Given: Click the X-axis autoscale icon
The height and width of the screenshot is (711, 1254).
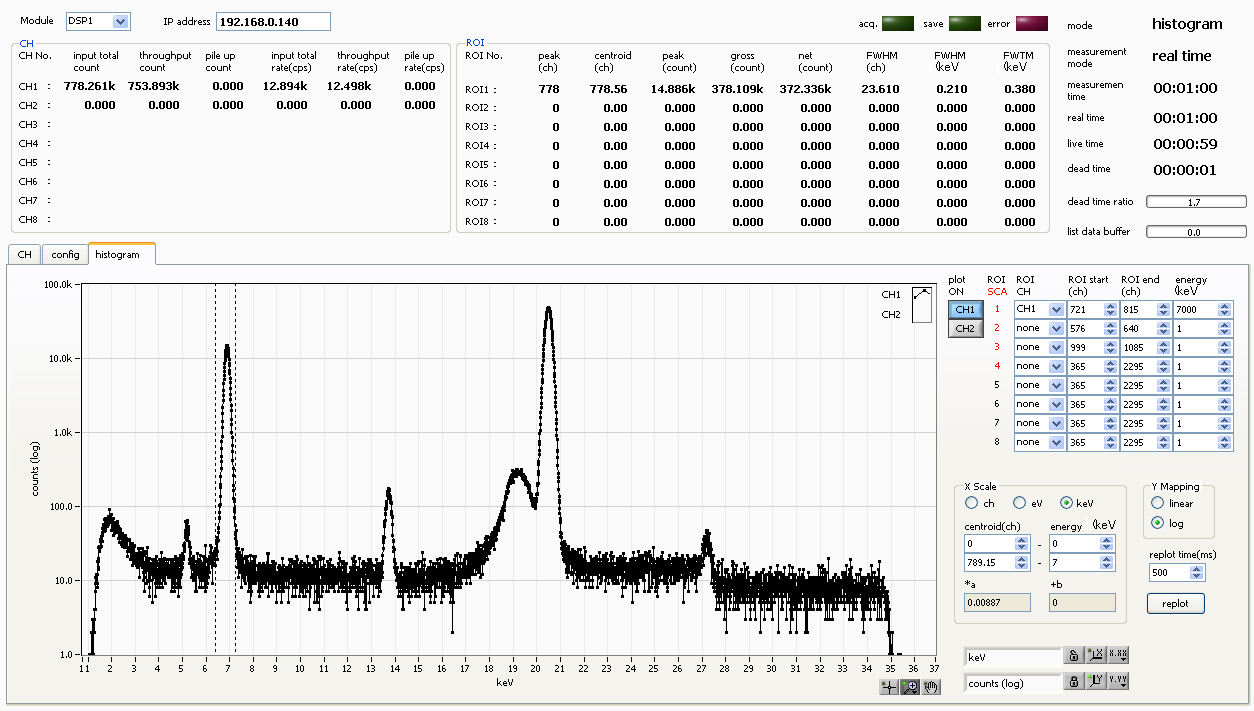Looking at the screenshot, I should click(1094, 655).
